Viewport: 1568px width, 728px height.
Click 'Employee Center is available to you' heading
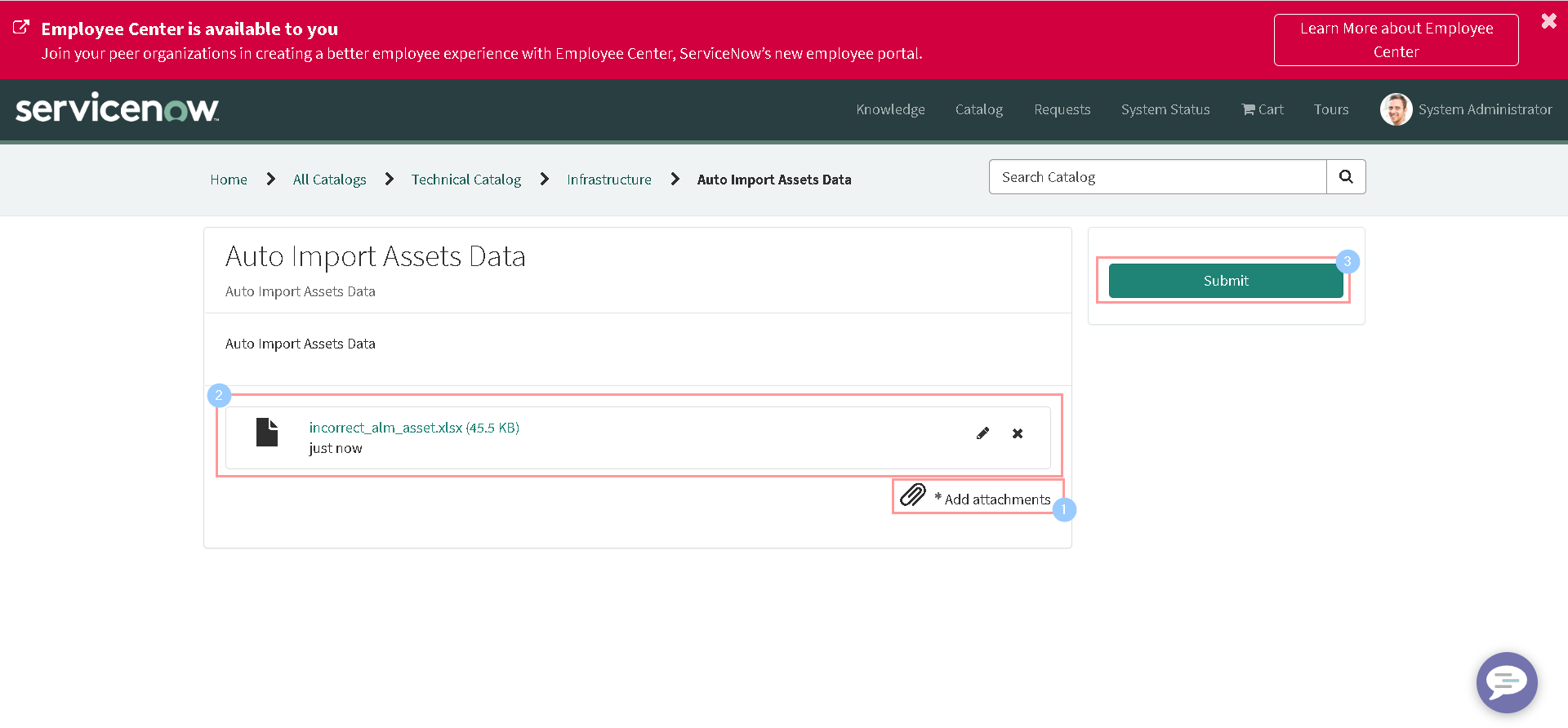[189, 29]
